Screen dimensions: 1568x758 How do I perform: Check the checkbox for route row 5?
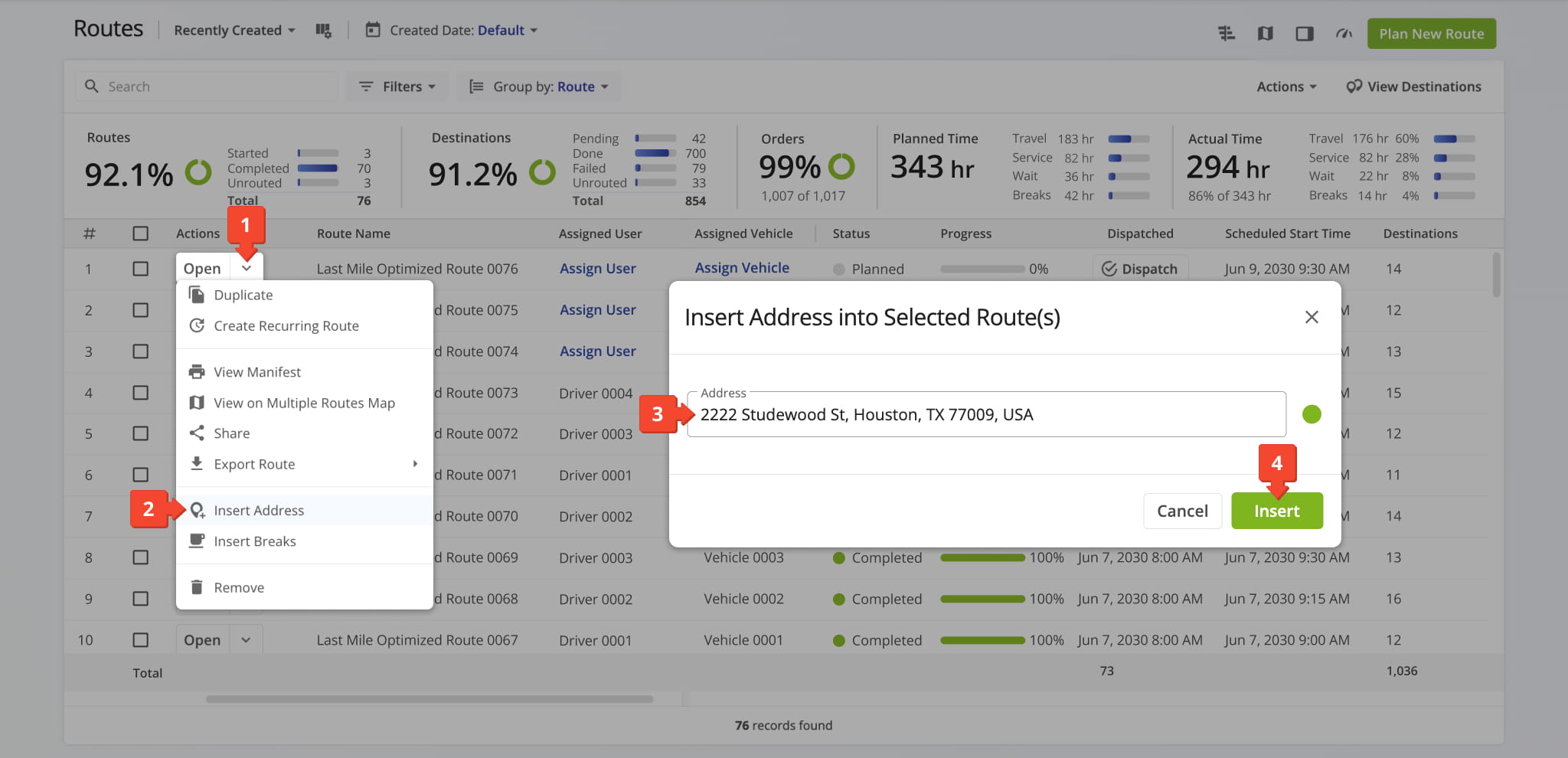[x=141, y=433]
